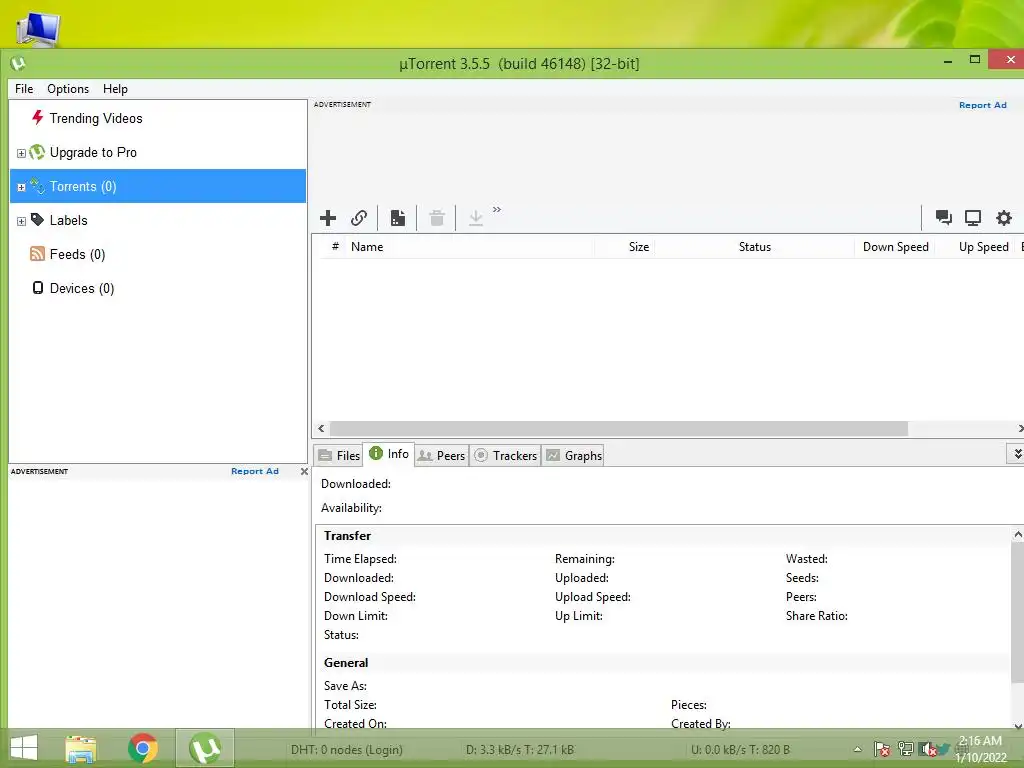Open the Help menu
This screenshot has width=1024, height=768.
coord(115,89)
